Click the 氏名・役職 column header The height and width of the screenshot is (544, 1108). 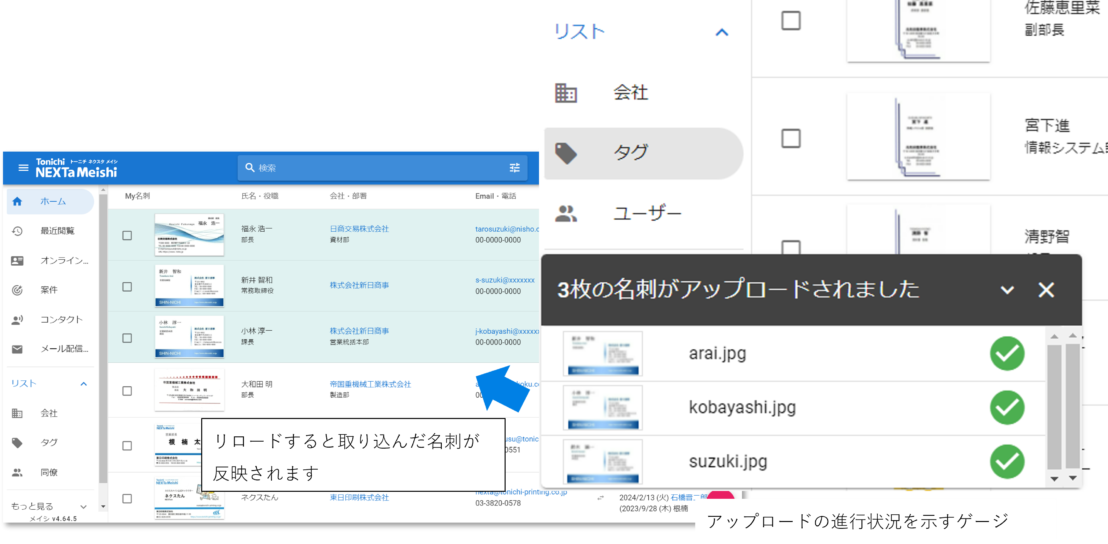click(260, 195)
